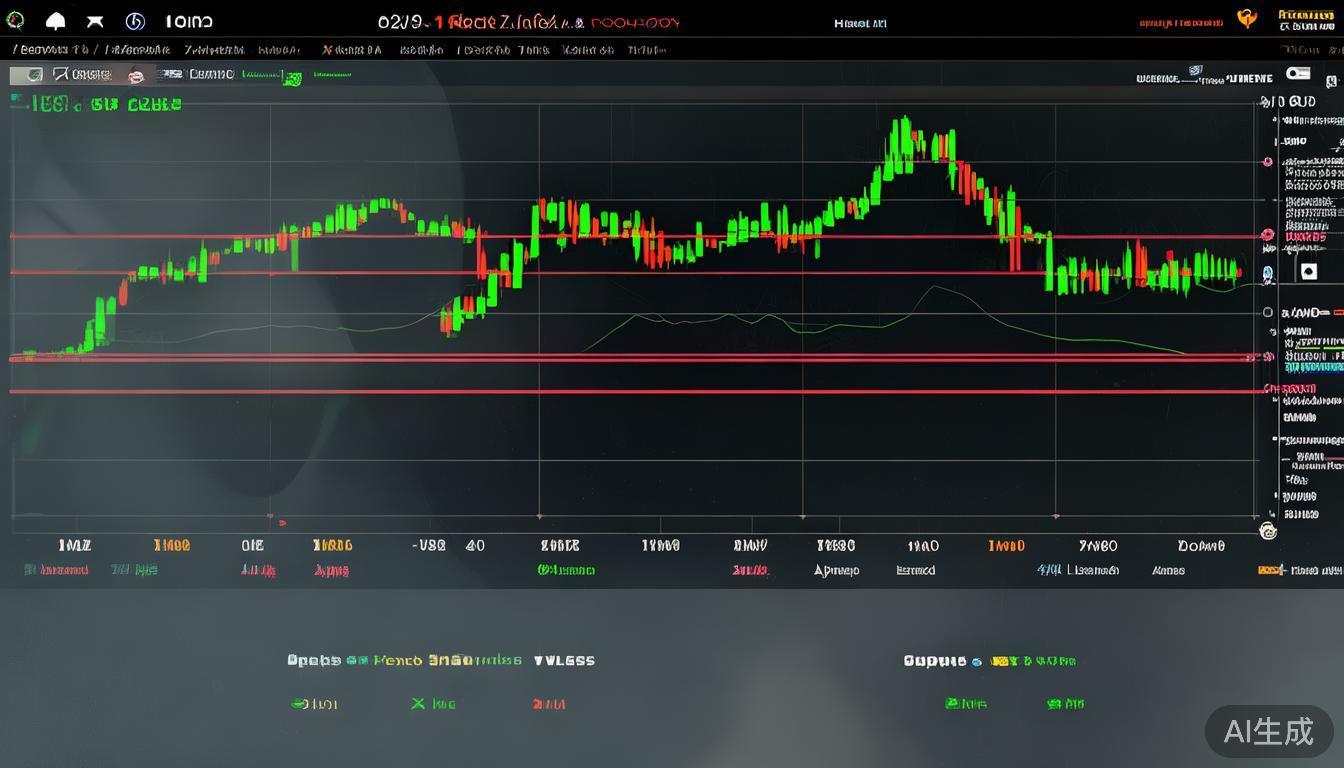The image size is (1344, 768).
Task: Click the round icon at chart bottom-right corner
Action: tap(1268, 531)
